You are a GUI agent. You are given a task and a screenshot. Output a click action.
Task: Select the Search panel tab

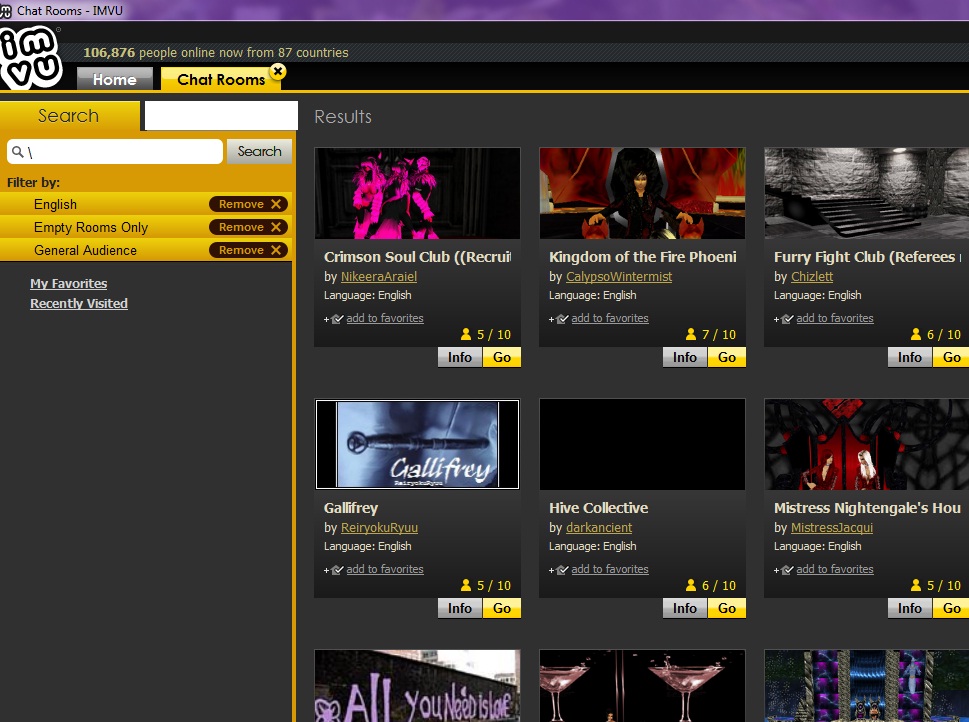pos(69,116)
